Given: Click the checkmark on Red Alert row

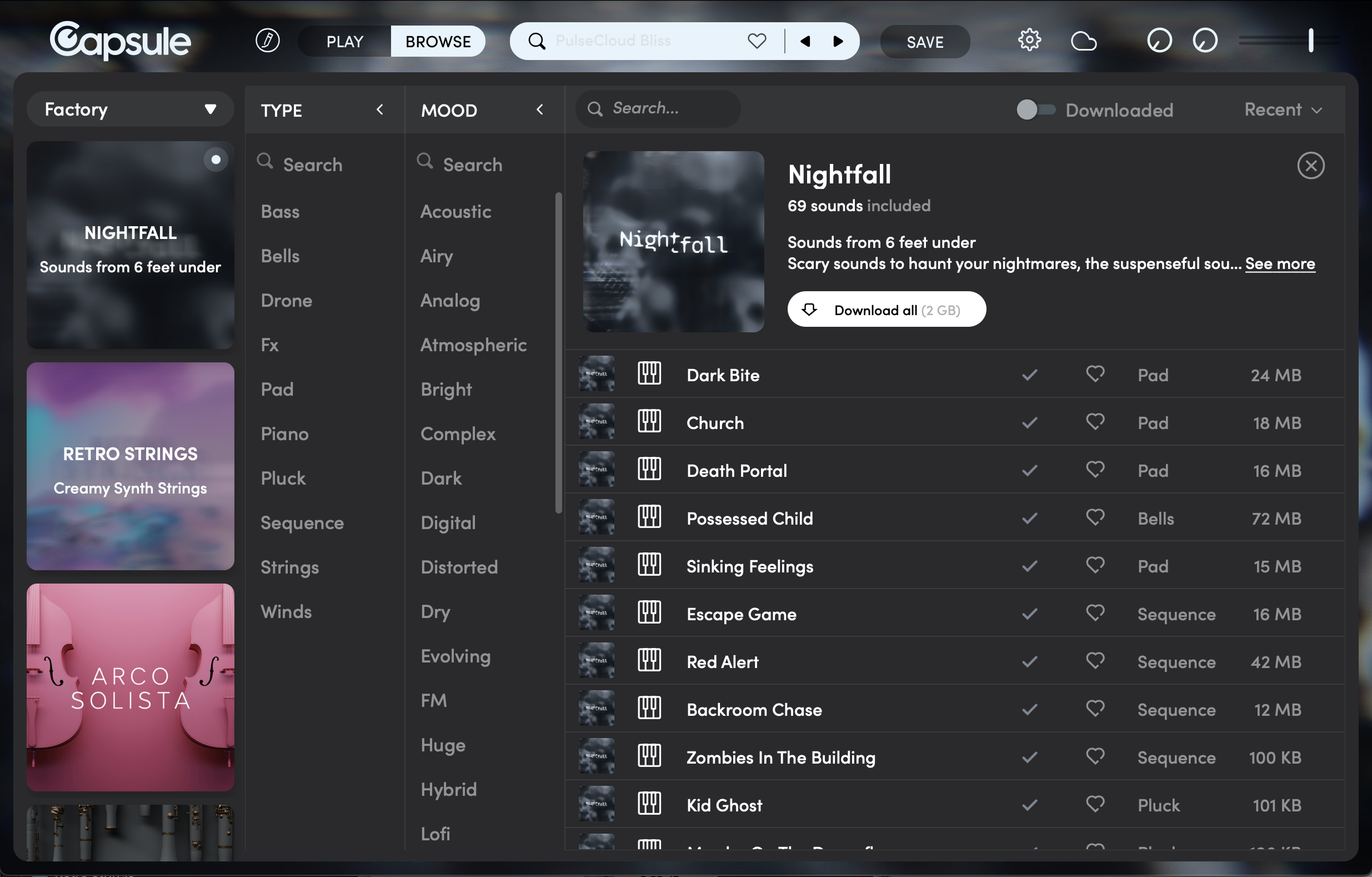Looking at the screenshot, I should pyautogui.click(x=1029, y=661).
